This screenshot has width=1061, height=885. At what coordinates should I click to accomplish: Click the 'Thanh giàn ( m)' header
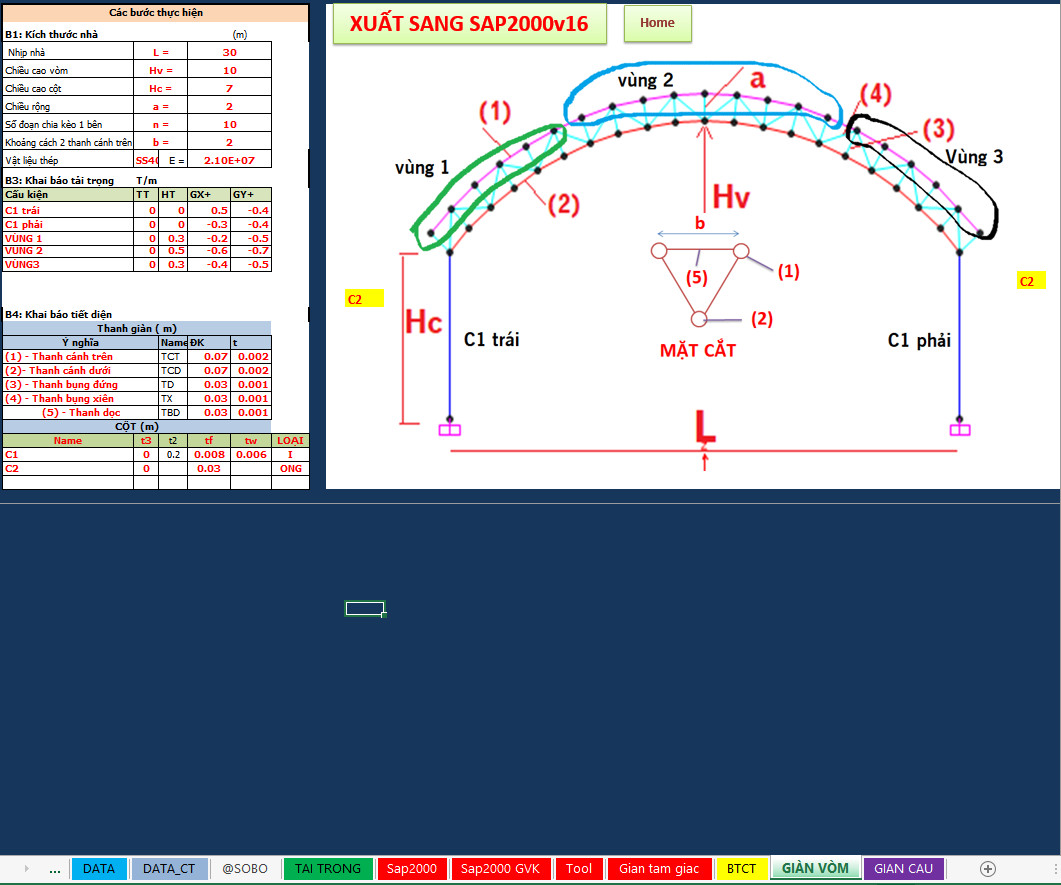point(137,329)
